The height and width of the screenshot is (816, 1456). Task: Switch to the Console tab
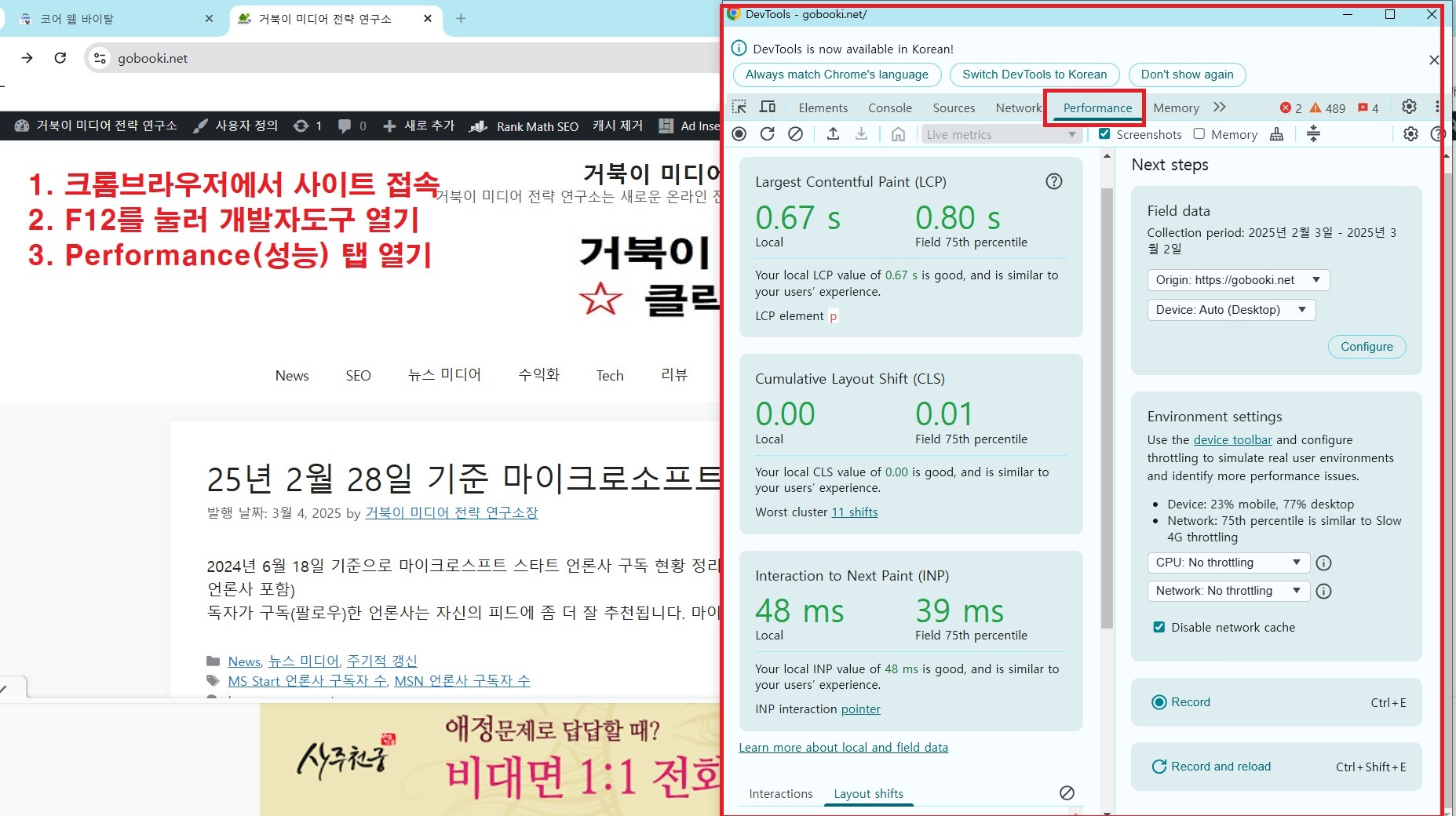(889, 108)
